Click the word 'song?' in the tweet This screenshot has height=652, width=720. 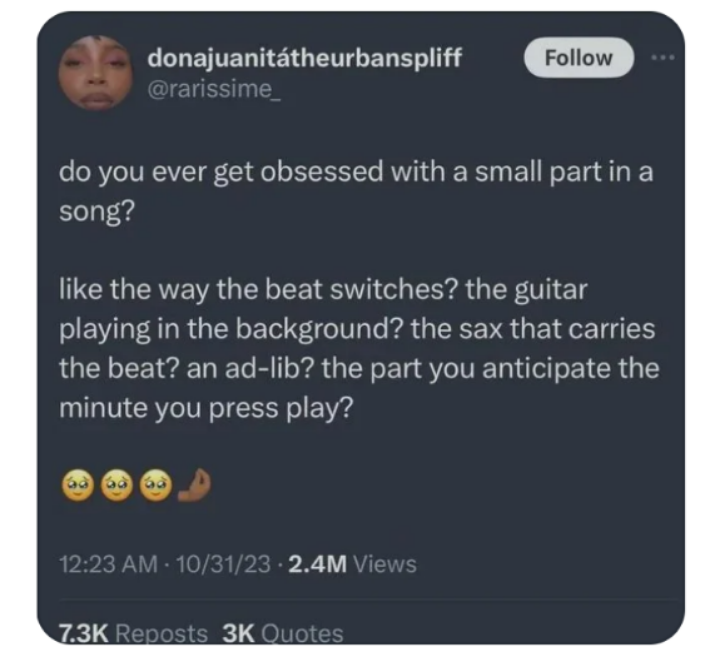[97, 212]
